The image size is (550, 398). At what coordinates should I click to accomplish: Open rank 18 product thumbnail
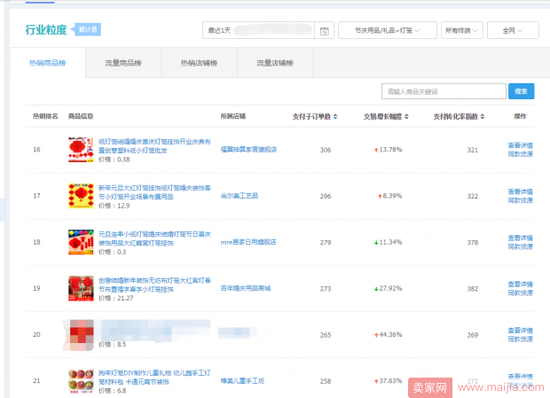(x=81, y=242)
